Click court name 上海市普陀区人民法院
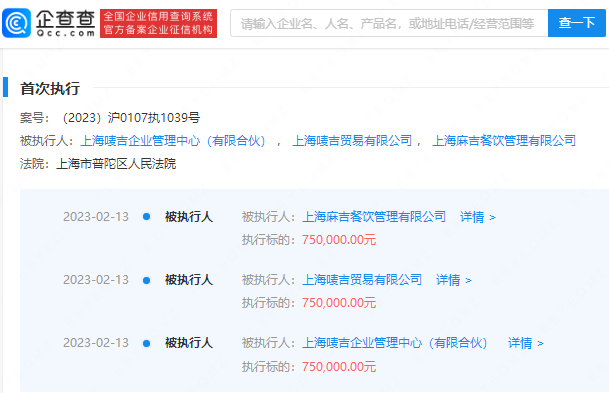The width and height of the screenshot is (609, 393). [116, 163]
